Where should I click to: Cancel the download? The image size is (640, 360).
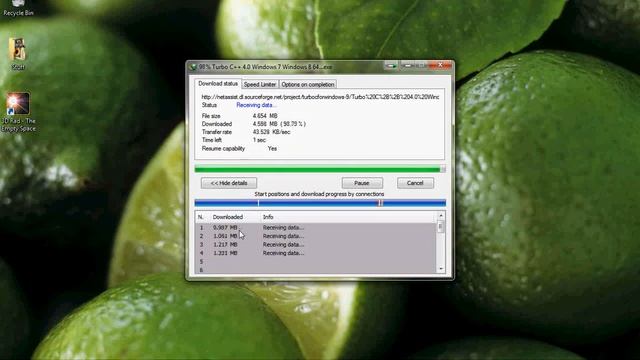coord(415,183)
